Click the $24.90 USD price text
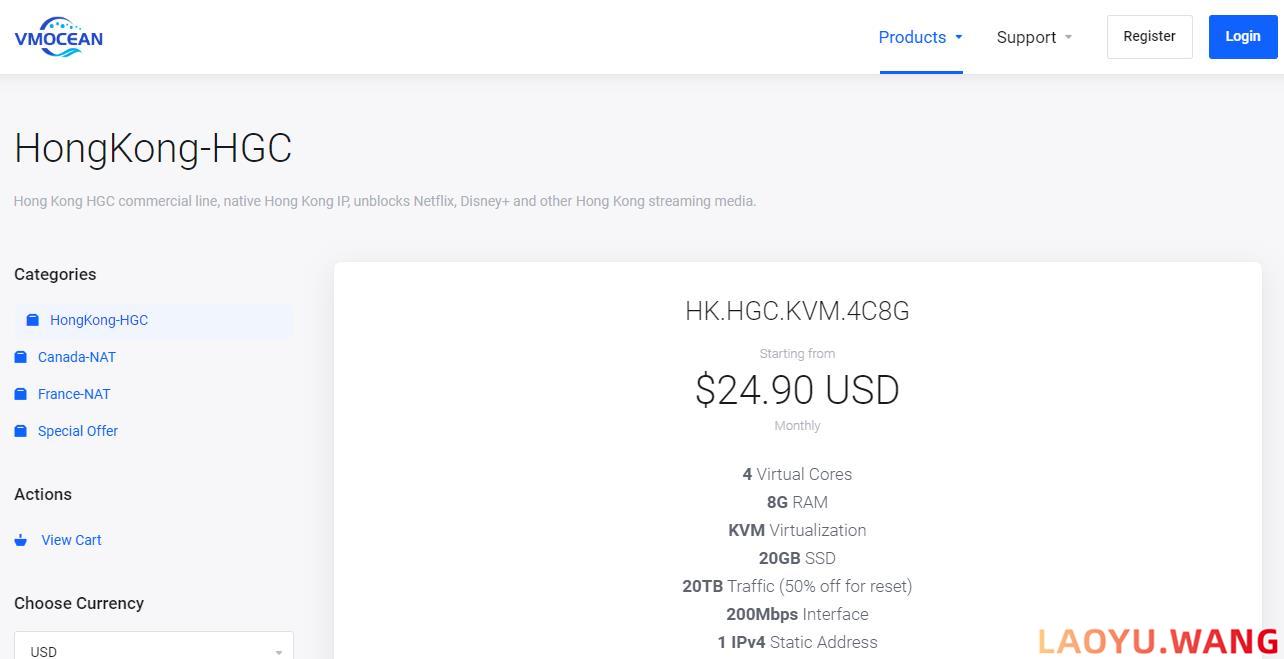This screenshot has height=659, width=1284. tap(797, 390)
